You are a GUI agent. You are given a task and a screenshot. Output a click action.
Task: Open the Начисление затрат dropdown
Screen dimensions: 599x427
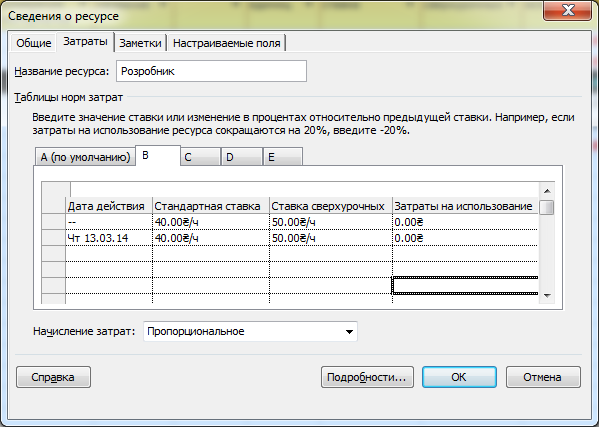tap(250, 331)
